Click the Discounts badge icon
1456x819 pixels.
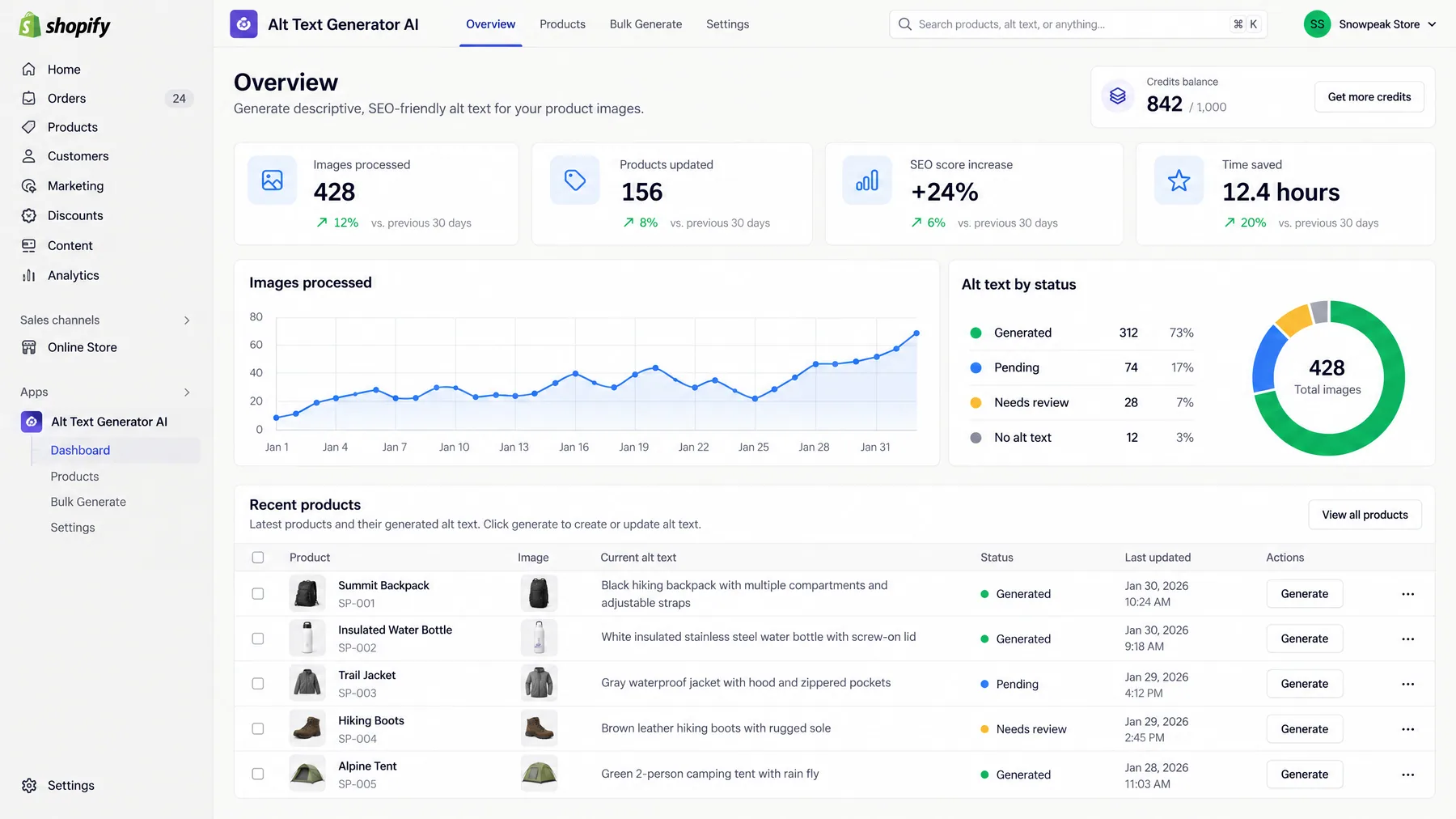29,215
